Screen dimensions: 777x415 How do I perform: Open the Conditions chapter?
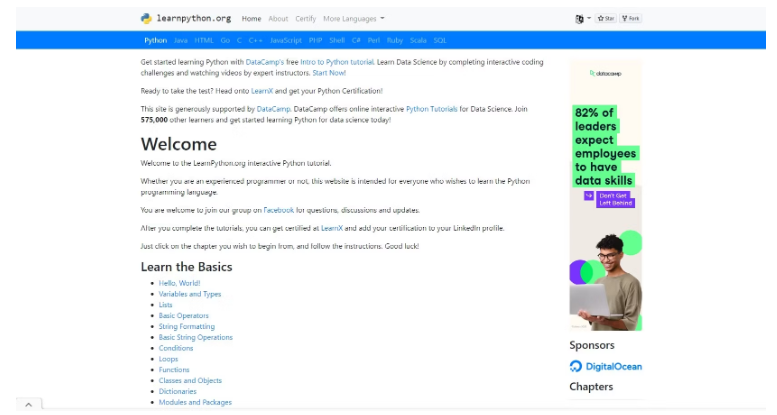[x=176, y=349]
